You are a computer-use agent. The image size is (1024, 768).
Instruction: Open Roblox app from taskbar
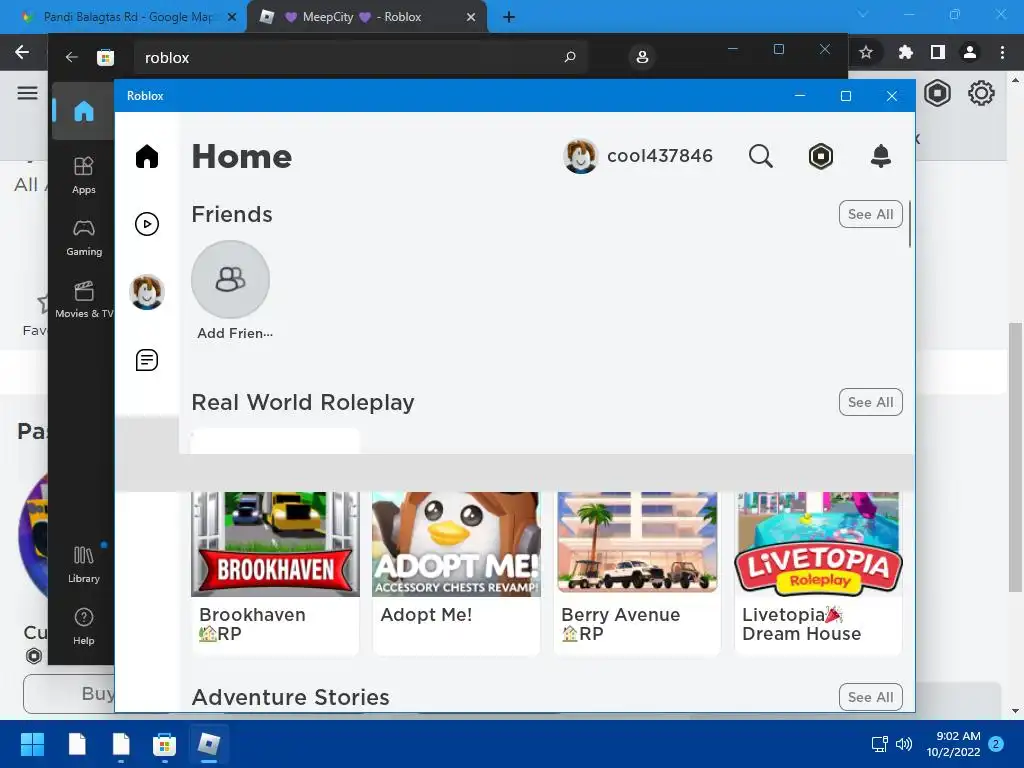click(208, 744)
